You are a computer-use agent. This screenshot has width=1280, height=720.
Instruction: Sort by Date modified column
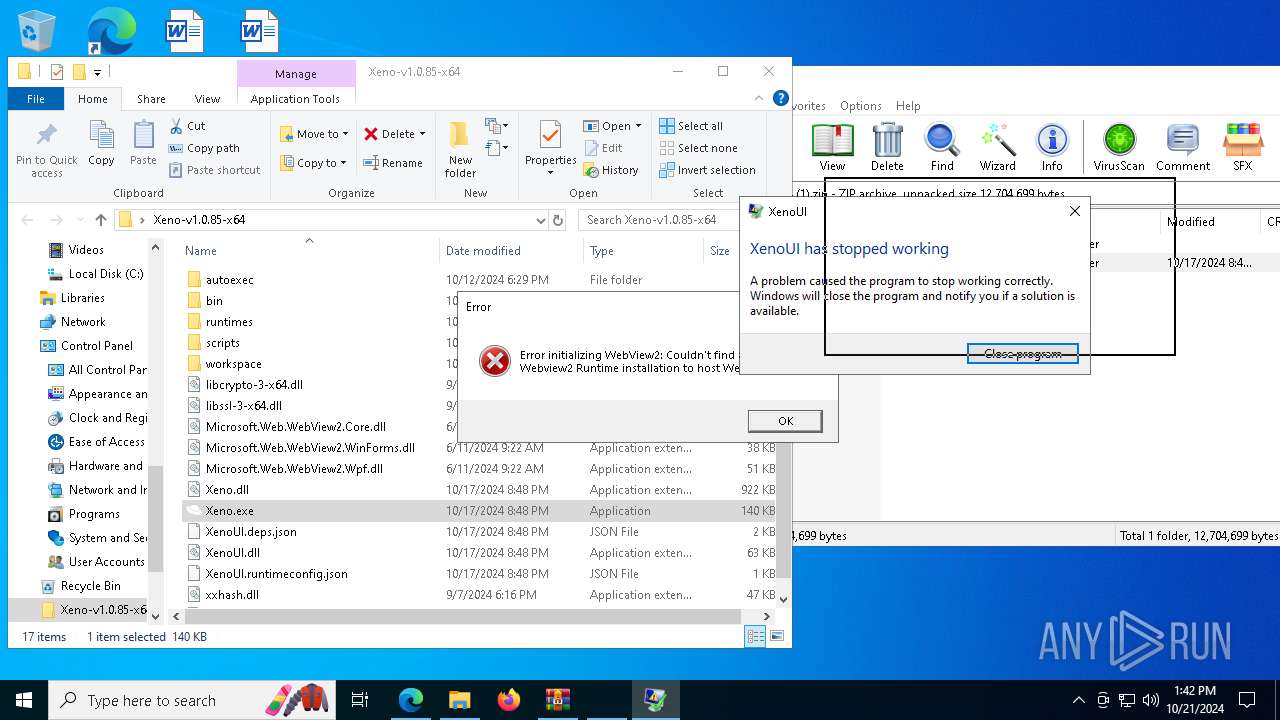coord(483,251)
